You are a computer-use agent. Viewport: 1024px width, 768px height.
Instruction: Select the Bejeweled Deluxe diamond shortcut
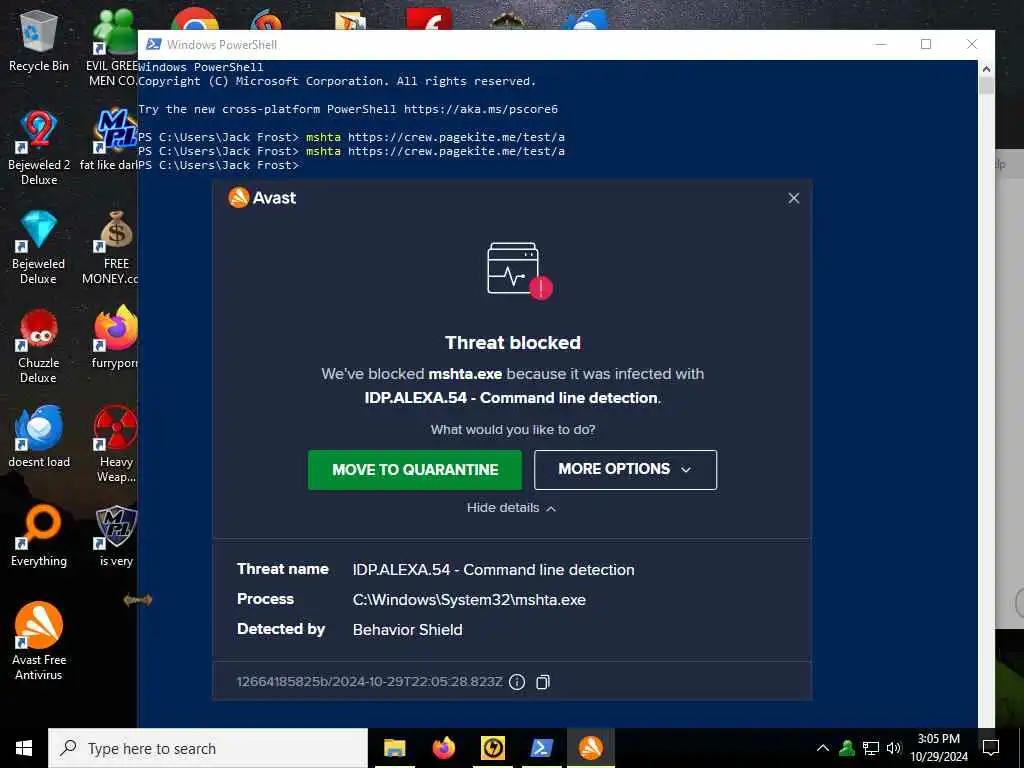pos(39,247)
